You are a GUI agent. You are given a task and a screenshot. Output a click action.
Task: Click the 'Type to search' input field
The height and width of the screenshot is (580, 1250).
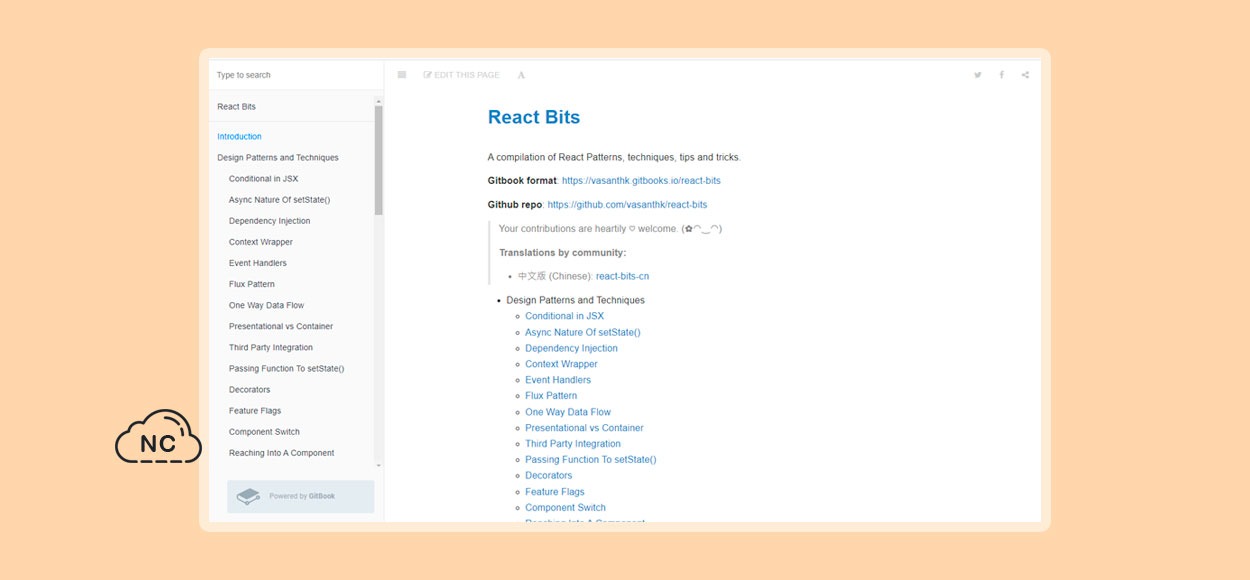296,75
